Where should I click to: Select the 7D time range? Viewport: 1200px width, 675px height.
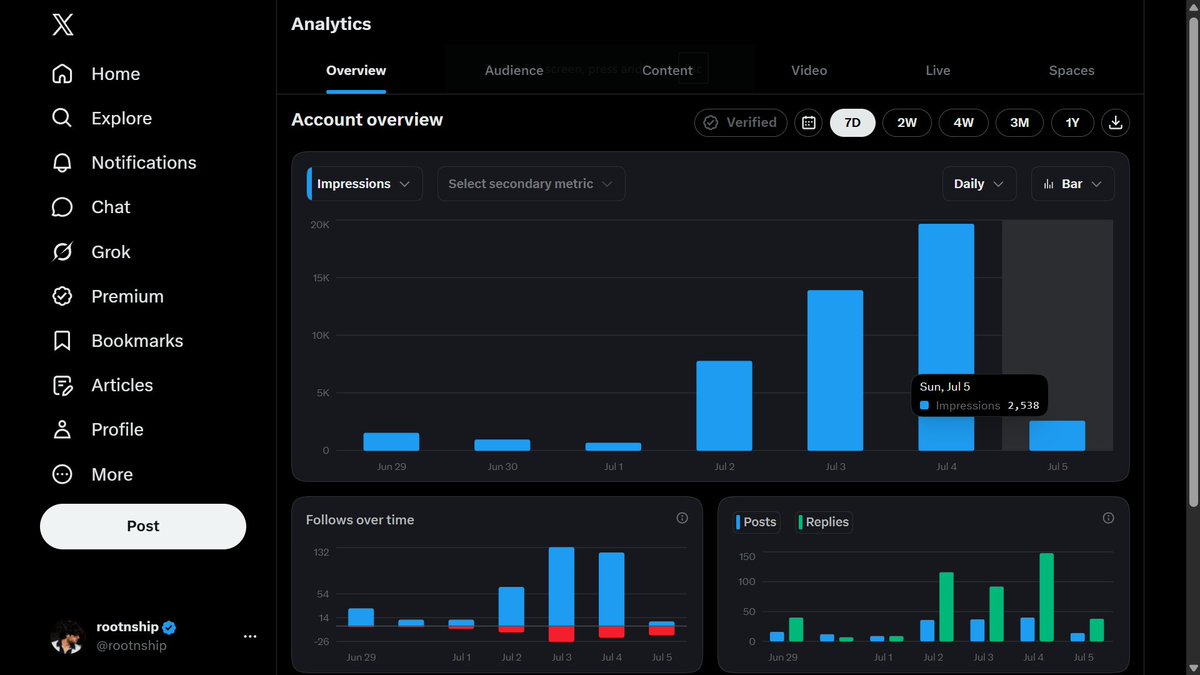coord(852,123)
